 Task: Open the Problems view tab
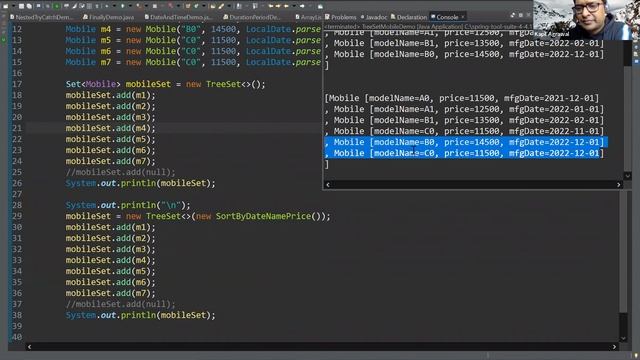(x=340, y=17)
